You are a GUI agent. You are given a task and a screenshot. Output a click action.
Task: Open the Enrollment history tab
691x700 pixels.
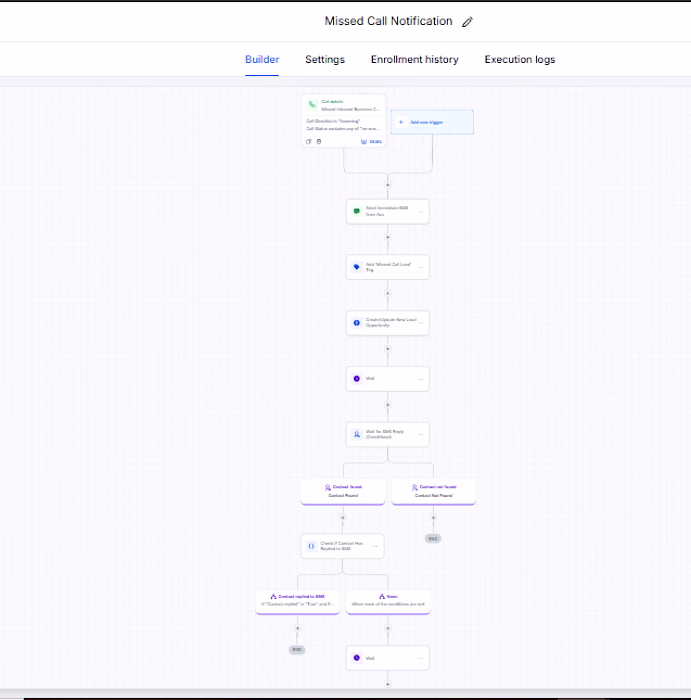pos(415,59)
